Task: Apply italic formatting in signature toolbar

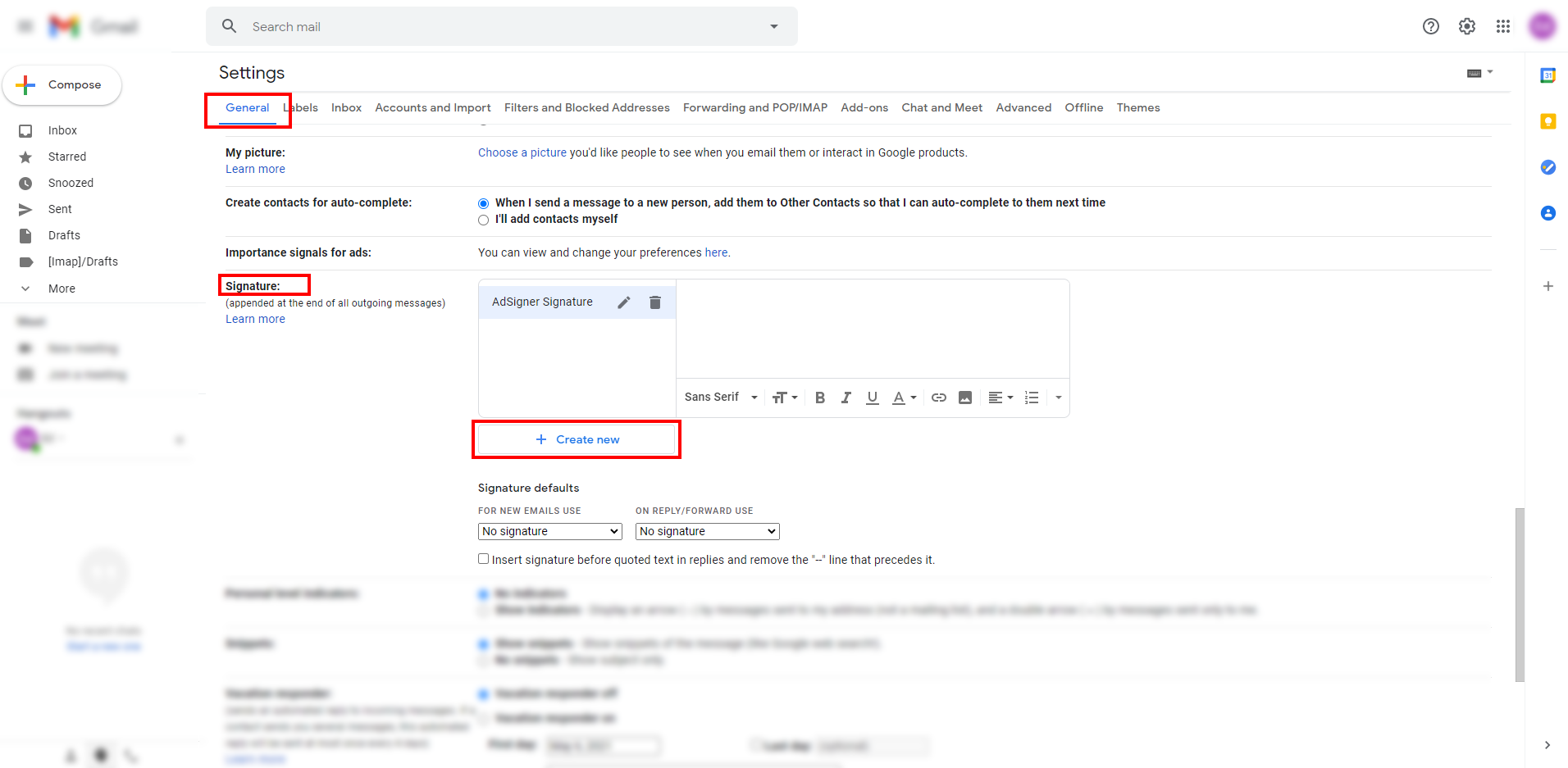Action: point(846,398)
